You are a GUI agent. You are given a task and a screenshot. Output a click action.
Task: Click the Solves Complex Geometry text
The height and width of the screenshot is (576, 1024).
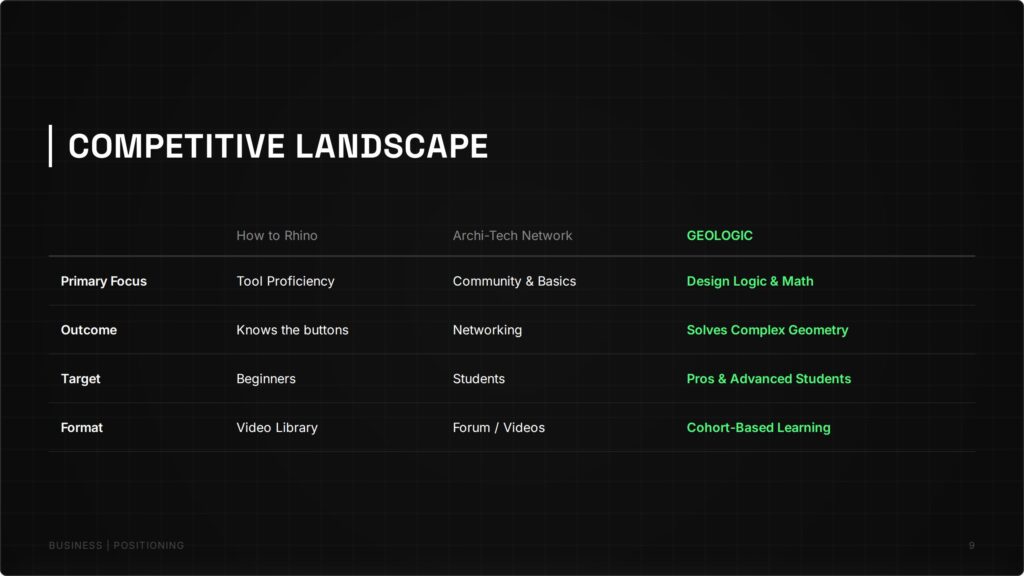tap(766, 330)
